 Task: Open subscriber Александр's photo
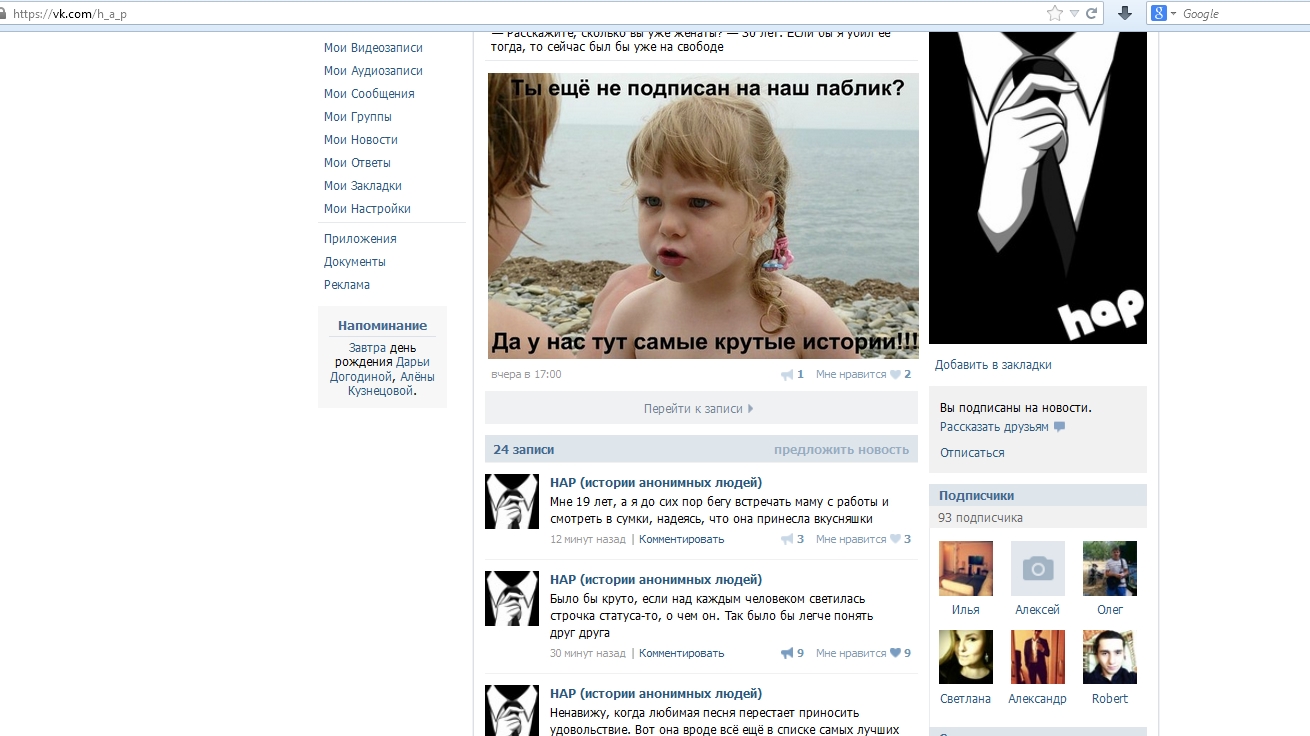1038,657
